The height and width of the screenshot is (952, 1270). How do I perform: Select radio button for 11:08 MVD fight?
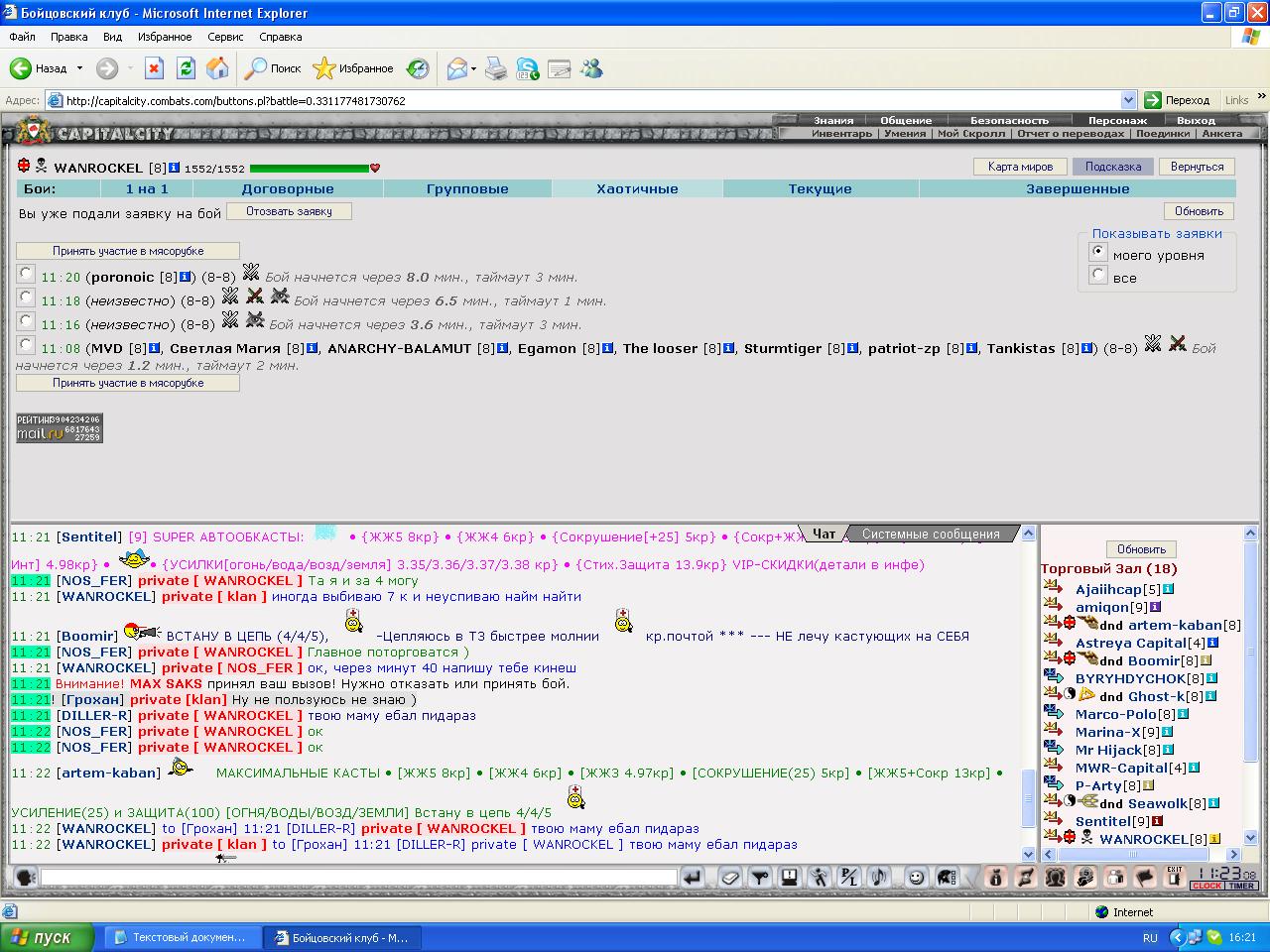[26, 345]
